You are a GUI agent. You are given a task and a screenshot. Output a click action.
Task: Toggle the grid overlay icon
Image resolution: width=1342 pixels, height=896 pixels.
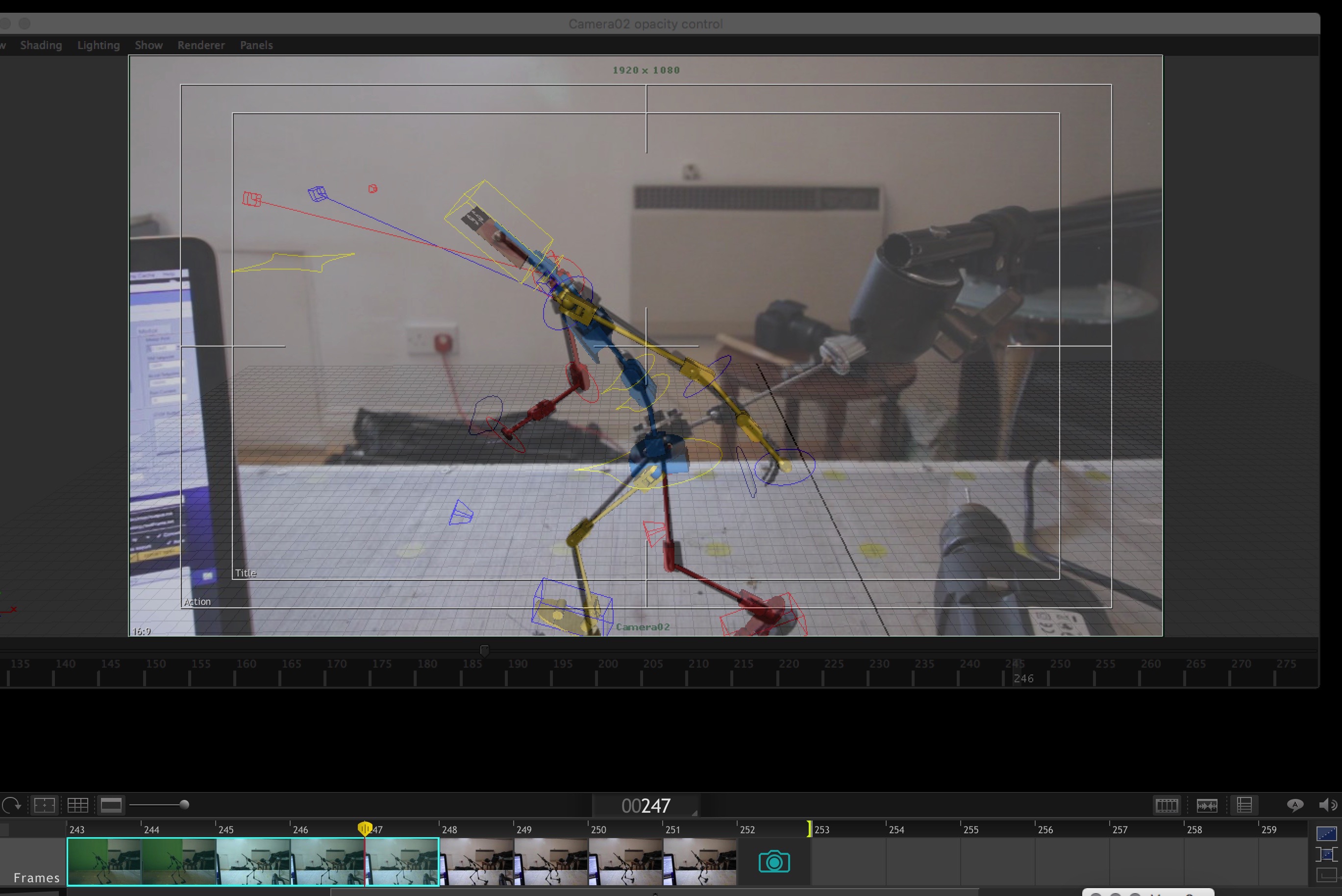tap(78, 805)
